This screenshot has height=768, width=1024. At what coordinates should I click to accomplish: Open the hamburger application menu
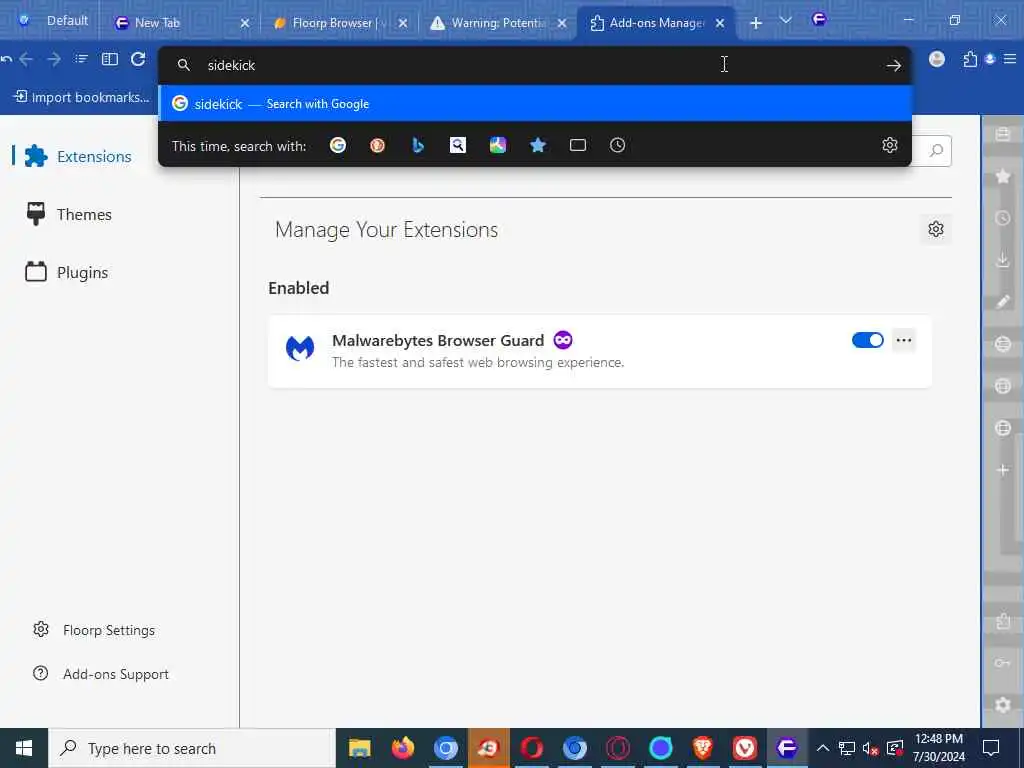pyautogui.click(x=1010, y=59)
